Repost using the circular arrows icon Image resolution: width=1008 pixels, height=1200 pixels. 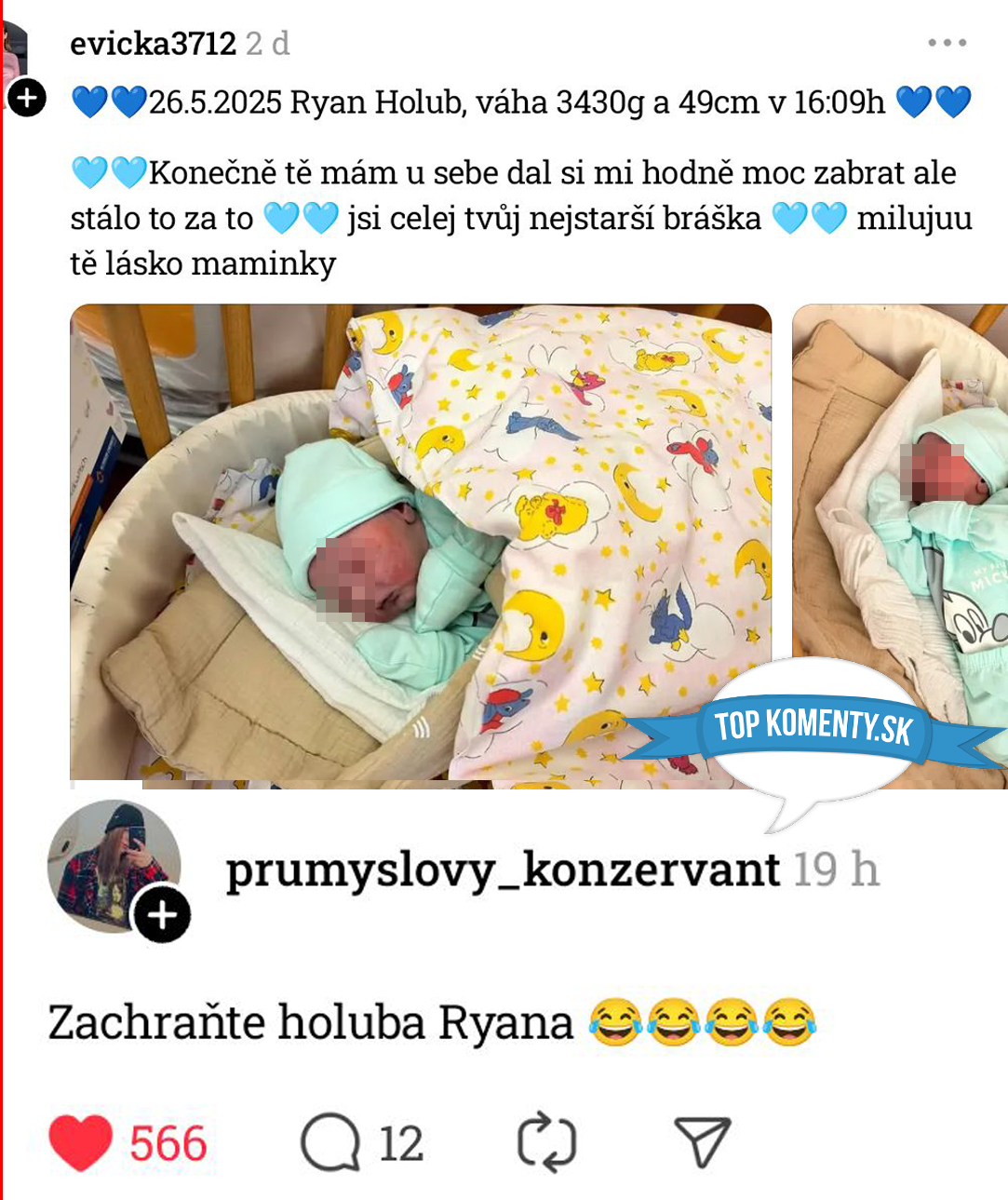(x=546, y=1142)
